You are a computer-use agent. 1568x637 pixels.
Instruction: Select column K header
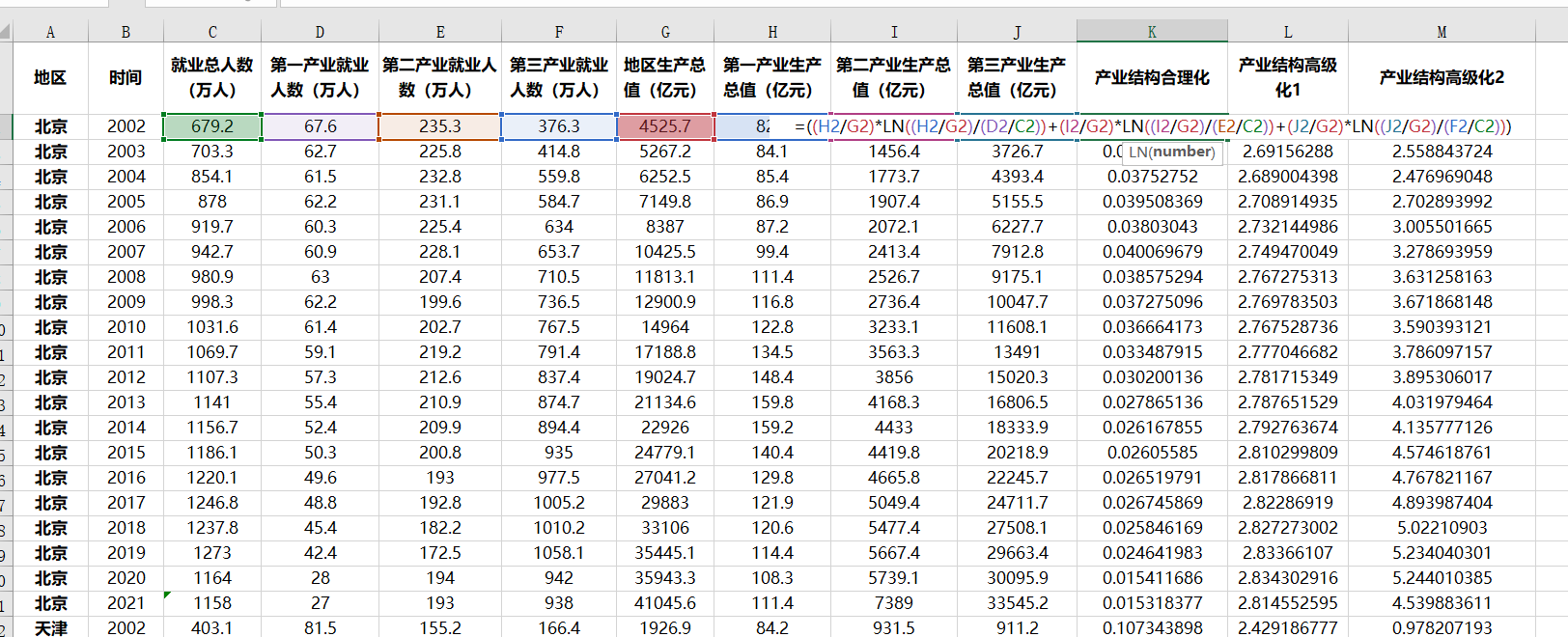[1152, 32]
